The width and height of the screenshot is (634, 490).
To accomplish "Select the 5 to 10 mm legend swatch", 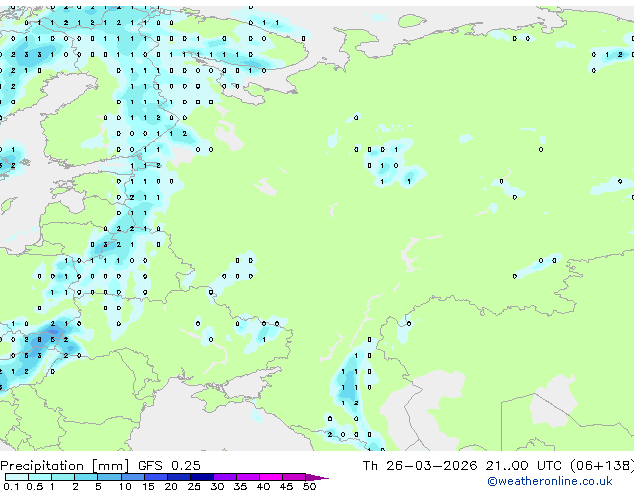I will 109,477.
